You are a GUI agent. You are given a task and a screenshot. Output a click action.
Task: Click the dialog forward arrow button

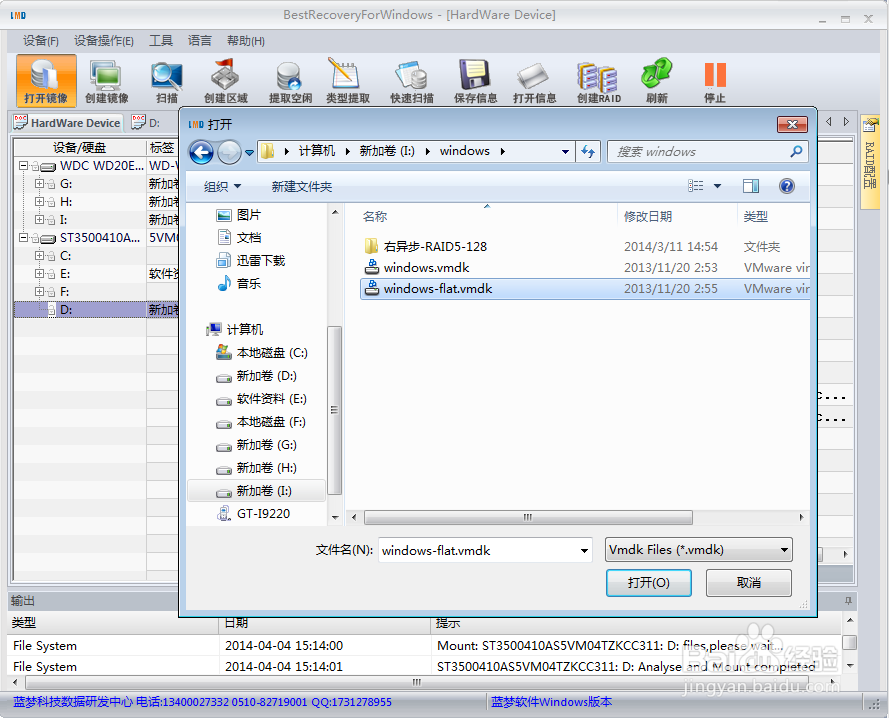[229, 152]
